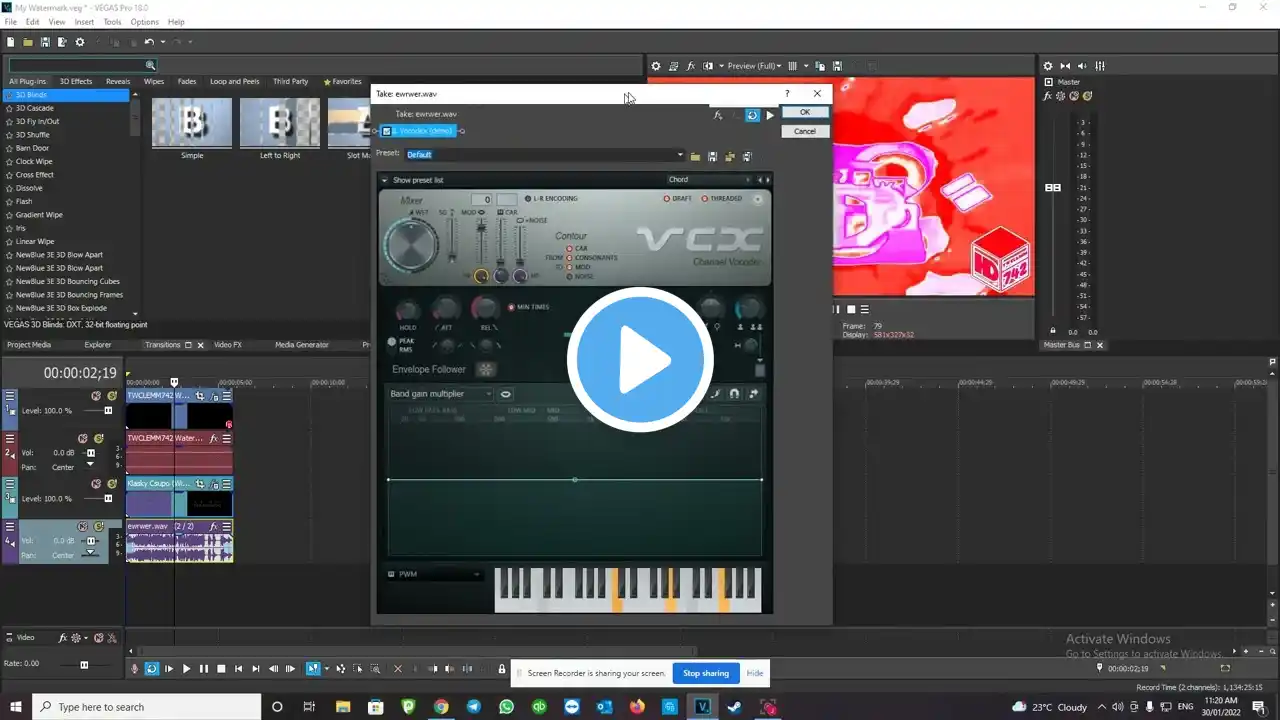Open event FX on ewrwer.wav clip
The image size is (1280, 720).
point(214,526)
